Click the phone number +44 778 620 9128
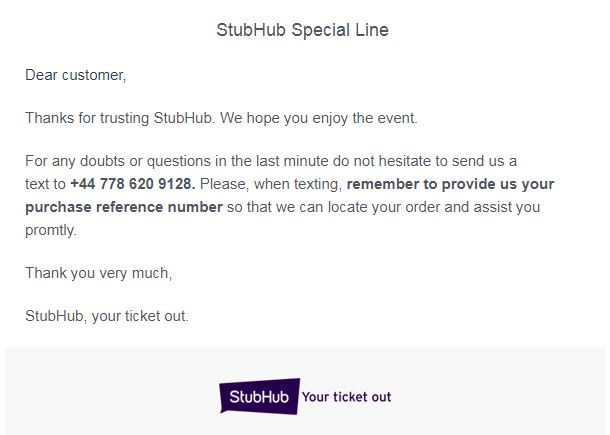Viewport: 610px width, 435px height. 133,184
